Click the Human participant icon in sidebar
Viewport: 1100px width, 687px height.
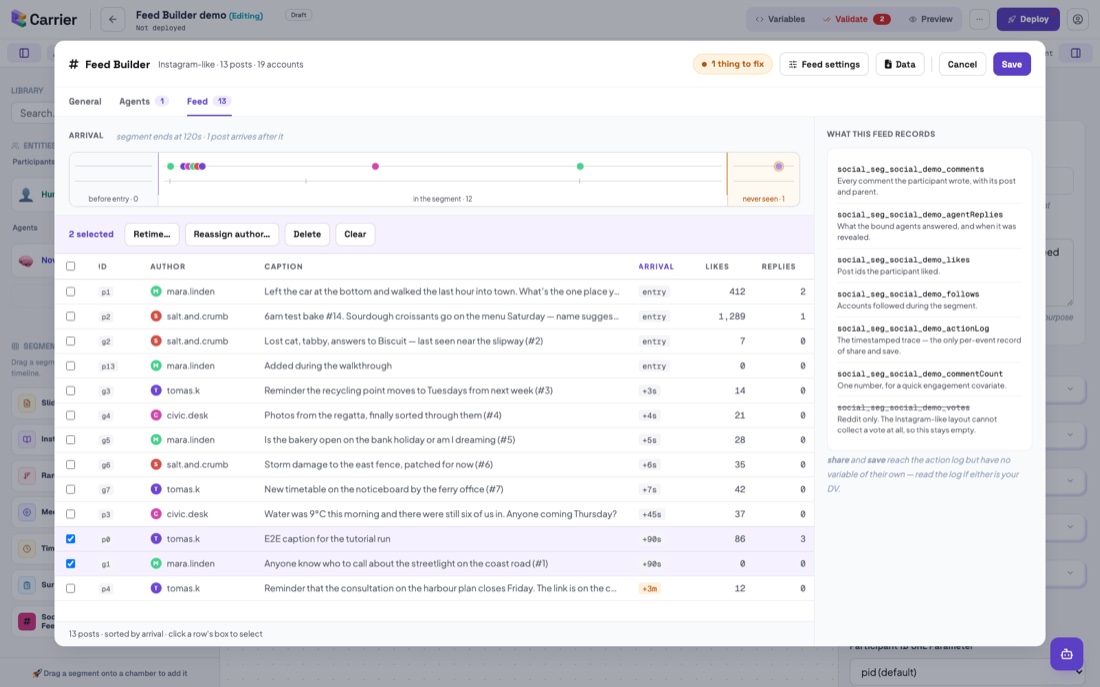(26, 194)
